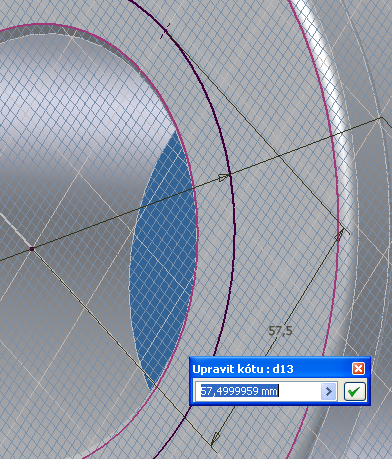The height and width of the screenshot is (459, 392).
Task: Click the lower arrowhead of the 57,5 dimension
Action: tap(215, 437)
